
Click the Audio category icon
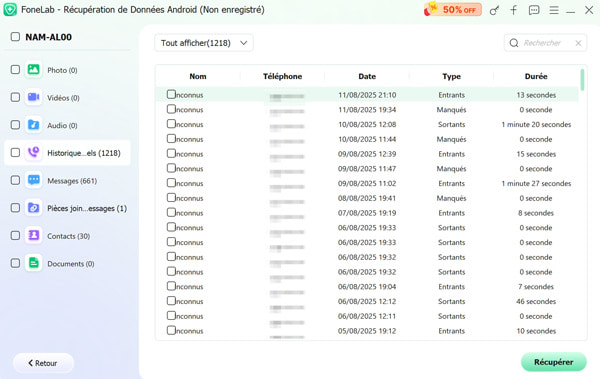(33, 125)
